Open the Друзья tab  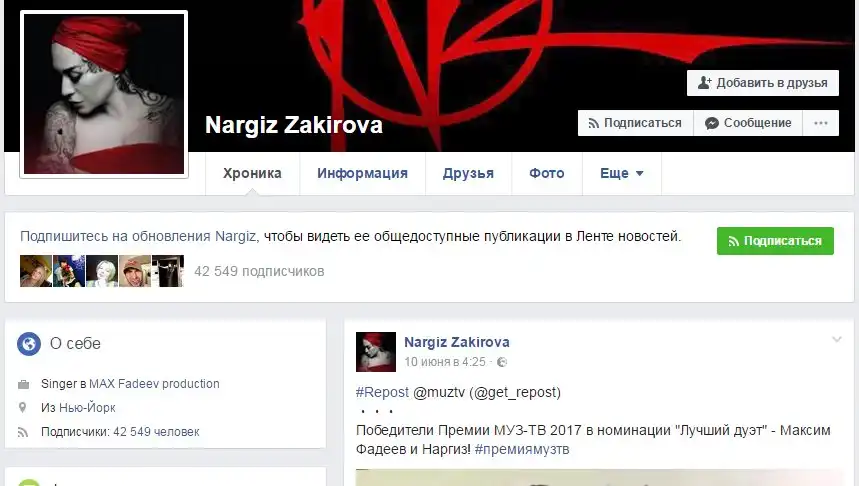pos(468,174)
